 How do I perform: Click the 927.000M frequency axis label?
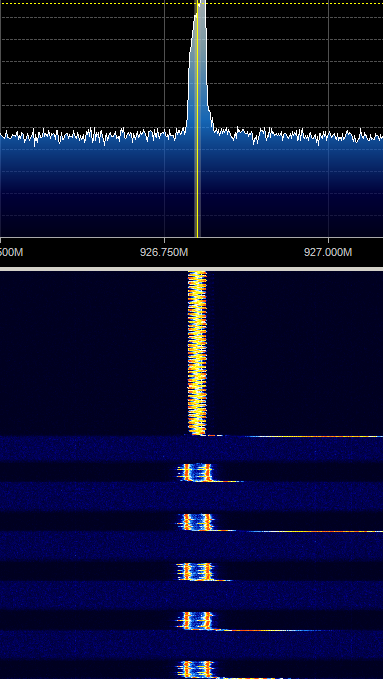[x=328, y=252]
